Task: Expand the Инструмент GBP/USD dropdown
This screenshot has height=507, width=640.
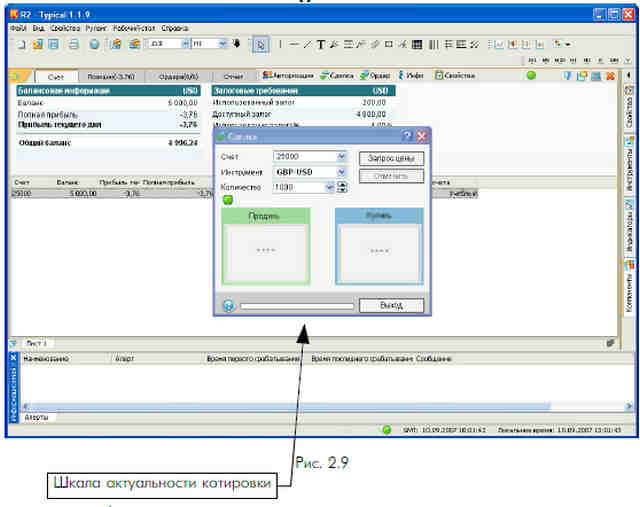Action: coord(342,172)
